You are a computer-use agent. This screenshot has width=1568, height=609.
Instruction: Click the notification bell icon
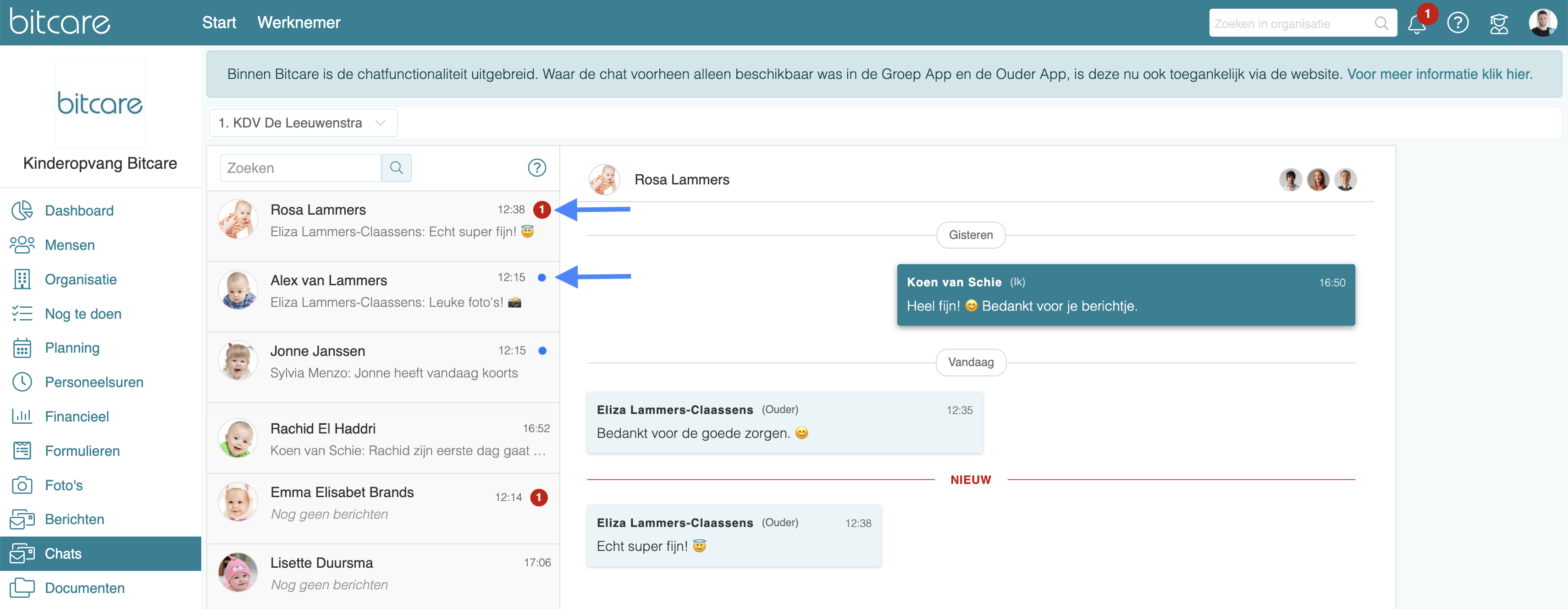(x=1416, y=24)
